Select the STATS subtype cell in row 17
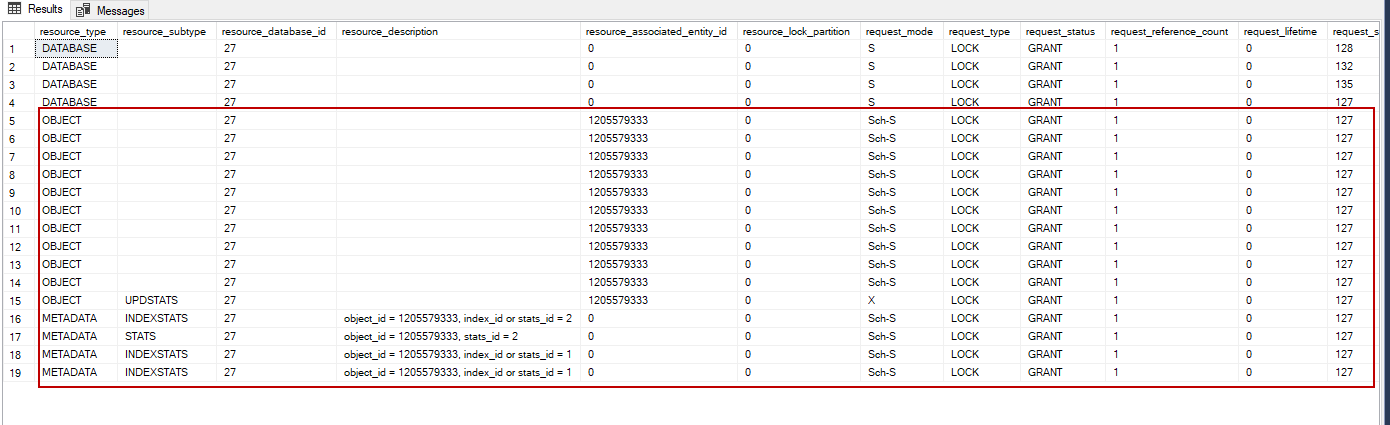Screen dimensions: 1390x425 pyautogui.click(x=141, y=336)
